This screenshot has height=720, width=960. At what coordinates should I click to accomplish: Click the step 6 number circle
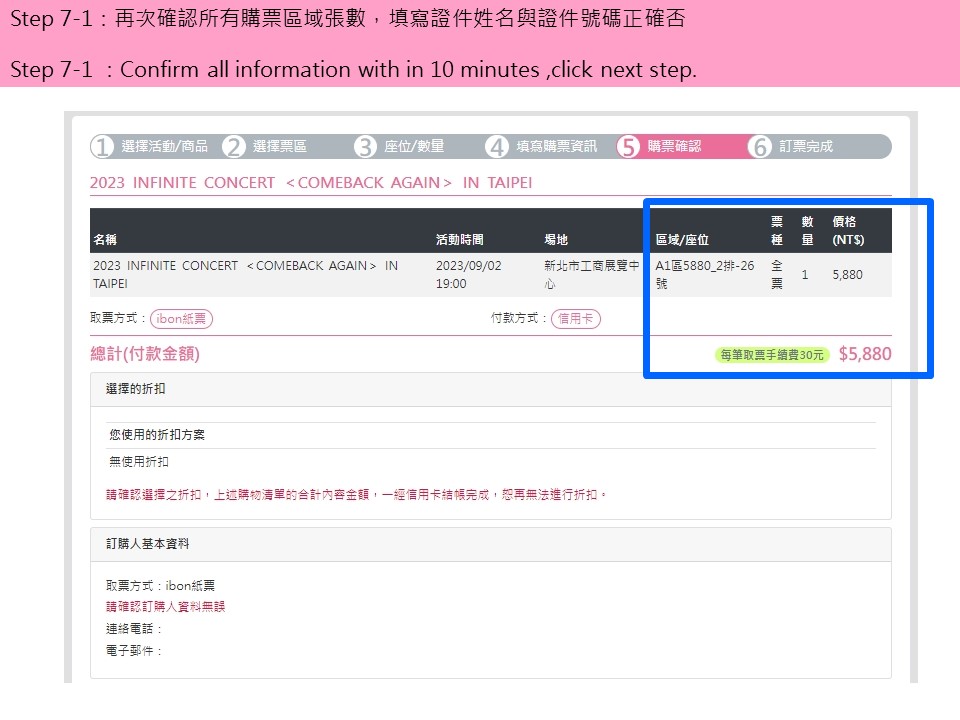click(x=760, y=147)
